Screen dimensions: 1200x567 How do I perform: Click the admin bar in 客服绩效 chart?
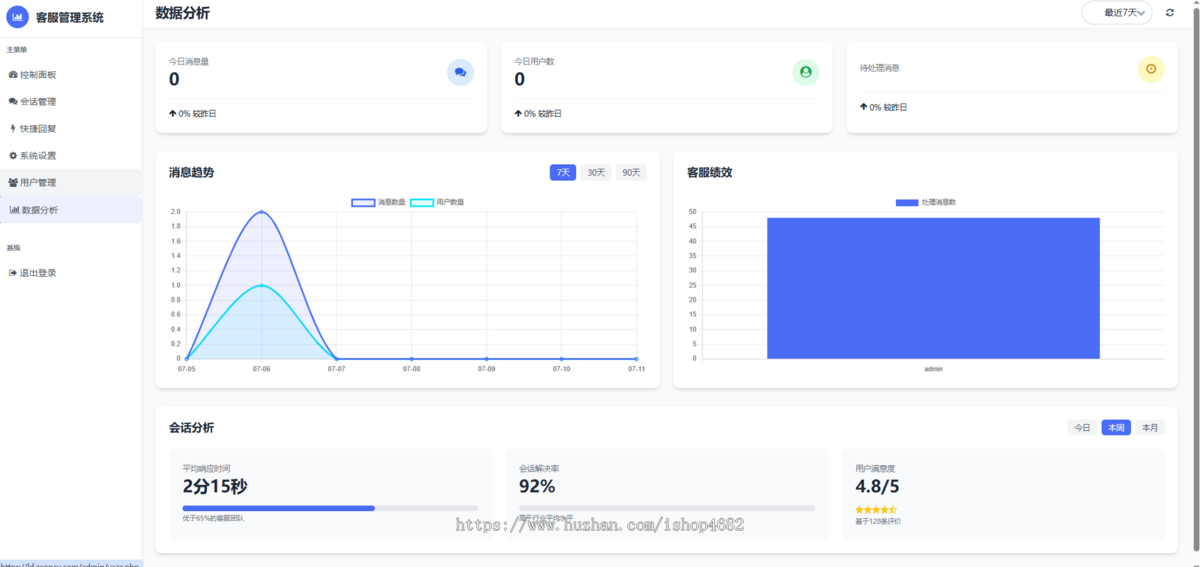point(933,288)
